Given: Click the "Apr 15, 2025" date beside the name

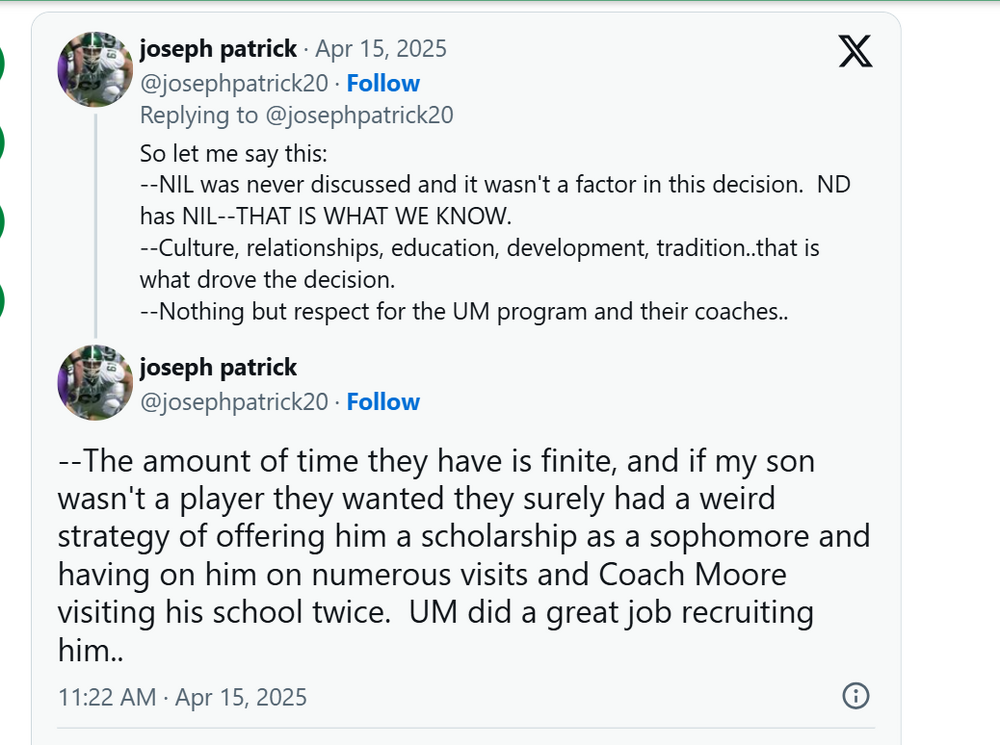Looking at the screenshot, I should point(381,48).
